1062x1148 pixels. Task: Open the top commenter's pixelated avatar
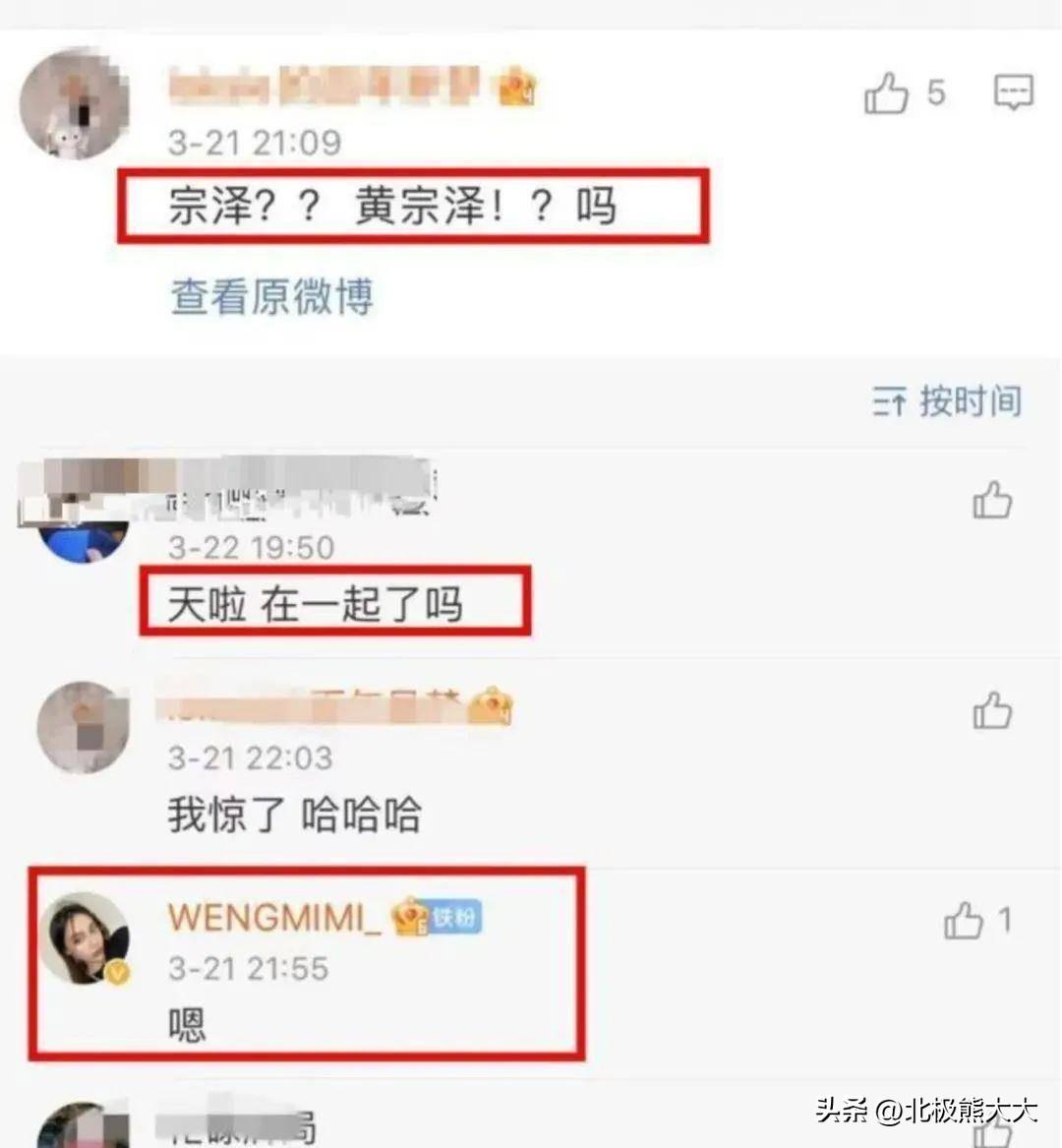(75, 104)
